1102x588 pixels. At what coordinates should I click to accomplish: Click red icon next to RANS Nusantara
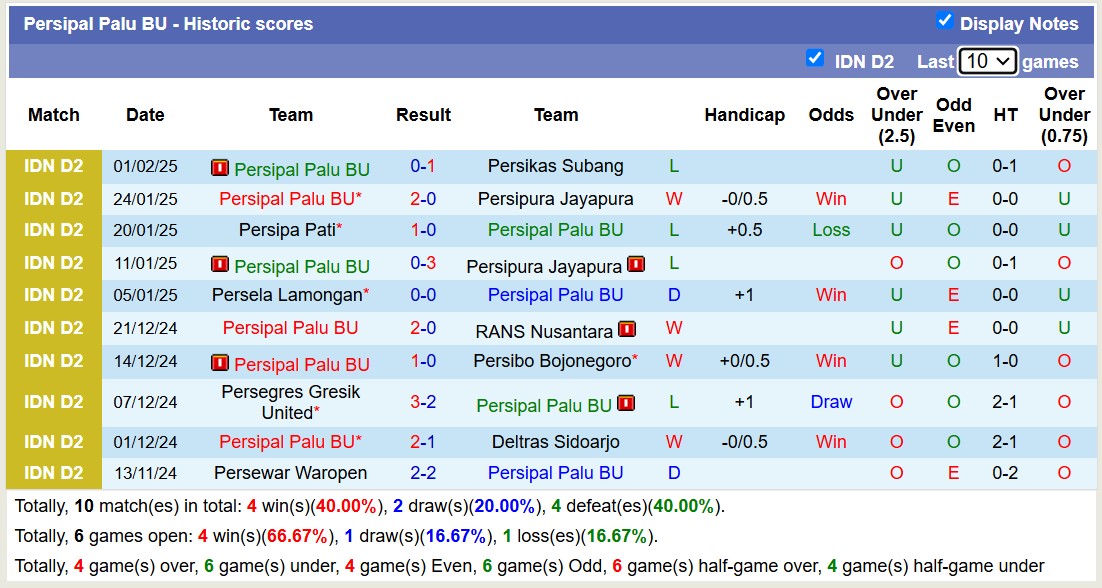[x=627, y=329]
